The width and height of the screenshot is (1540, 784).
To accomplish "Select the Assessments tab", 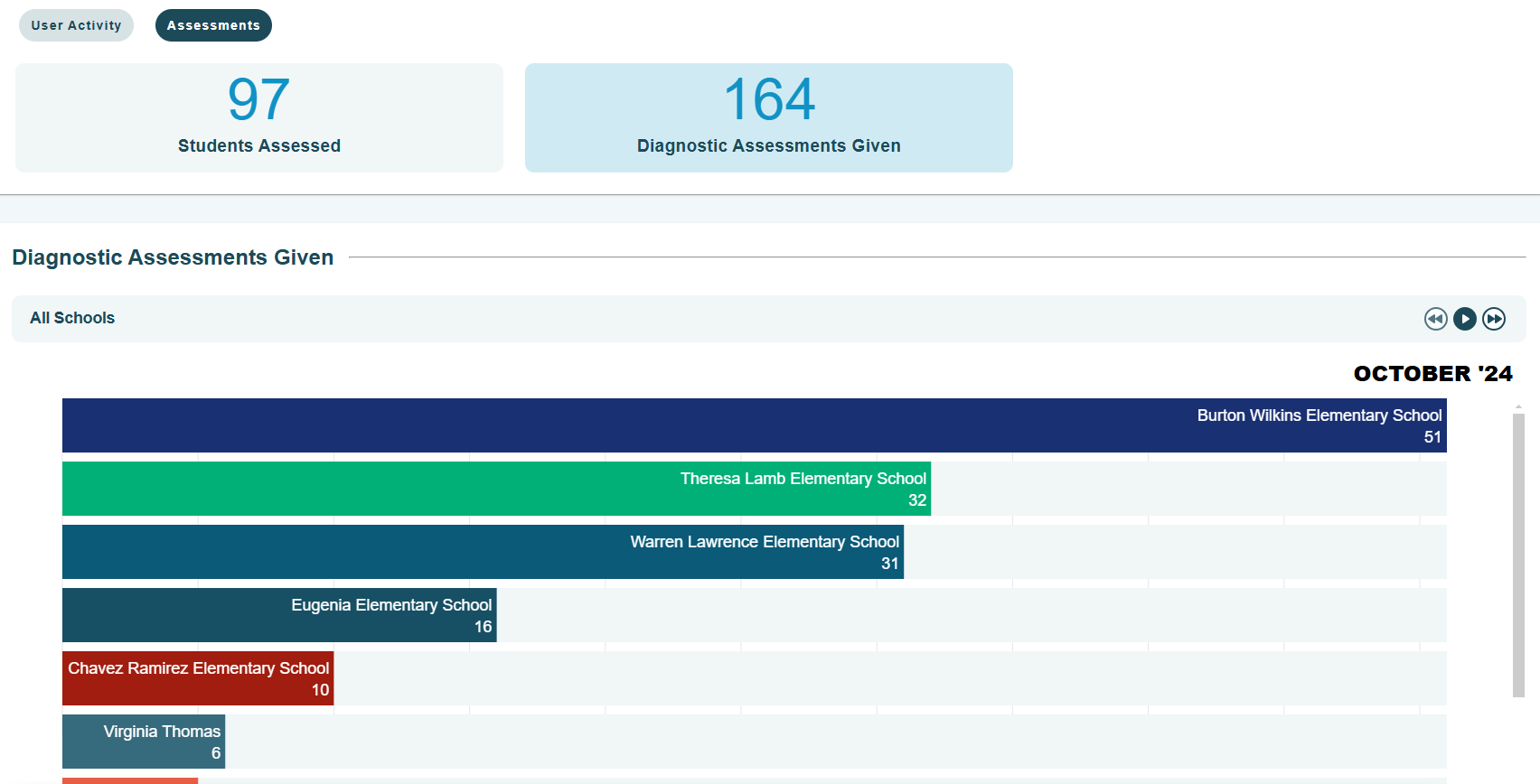I will 213,25.
